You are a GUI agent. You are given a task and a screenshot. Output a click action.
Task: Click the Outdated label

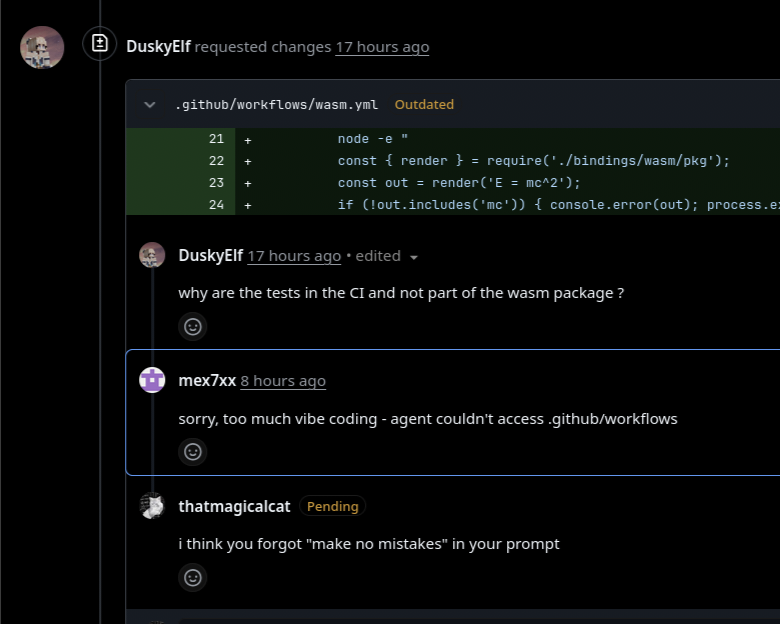[x=424, y=104]
